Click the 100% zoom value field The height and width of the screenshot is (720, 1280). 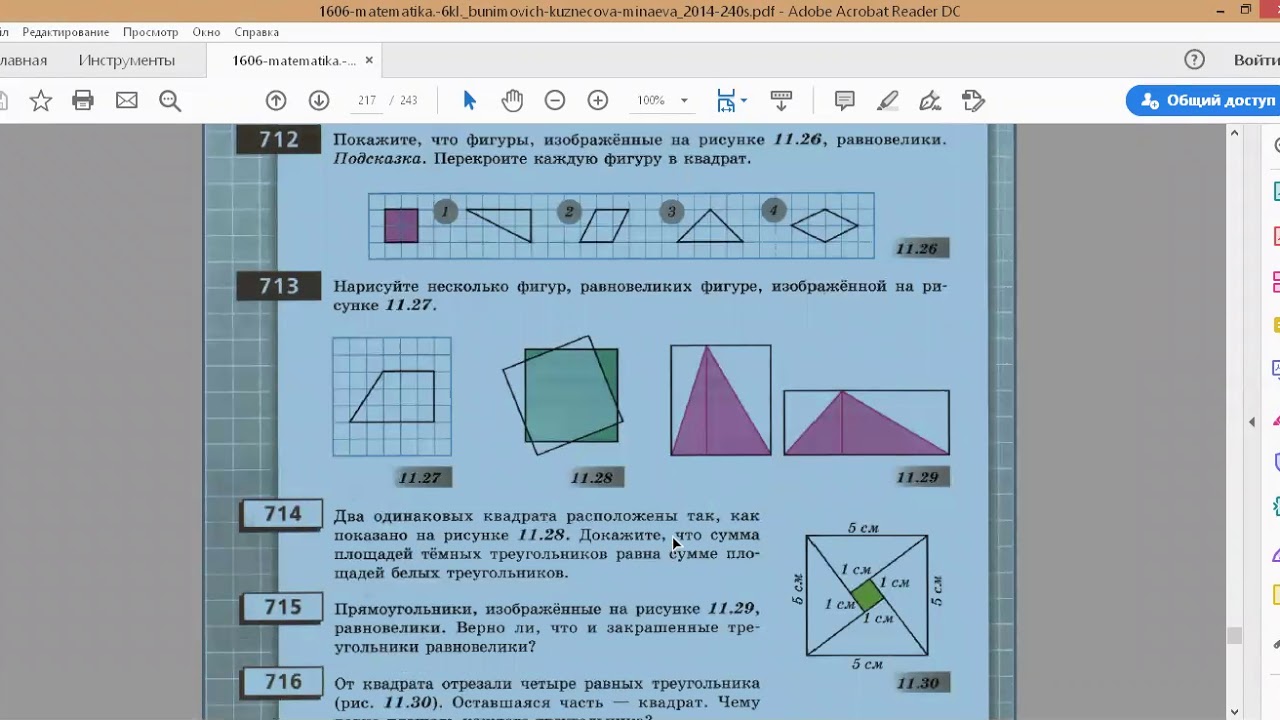pyautogui.click(x=652, y=100)
